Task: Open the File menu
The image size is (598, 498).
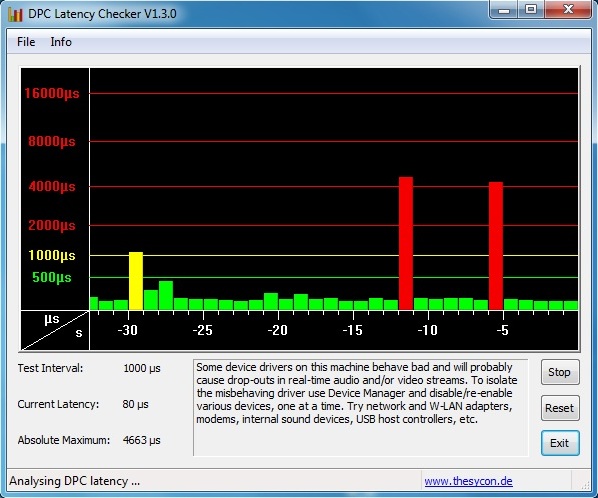Action: [26, 42]
